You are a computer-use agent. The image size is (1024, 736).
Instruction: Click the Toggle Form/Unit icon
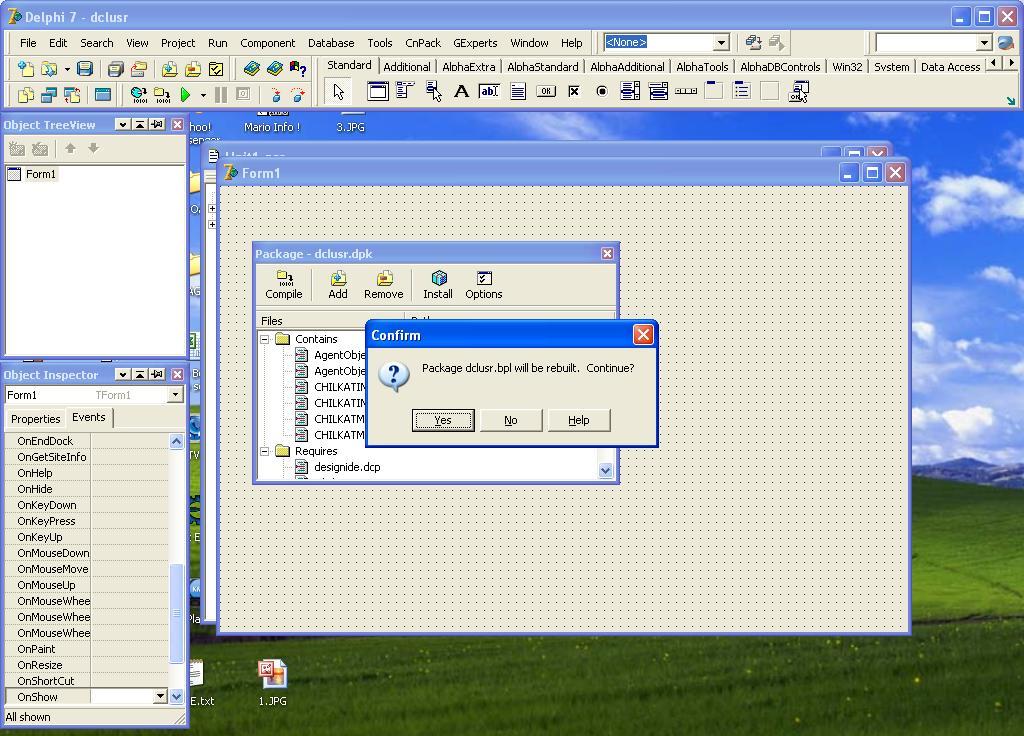coord(72,95)
